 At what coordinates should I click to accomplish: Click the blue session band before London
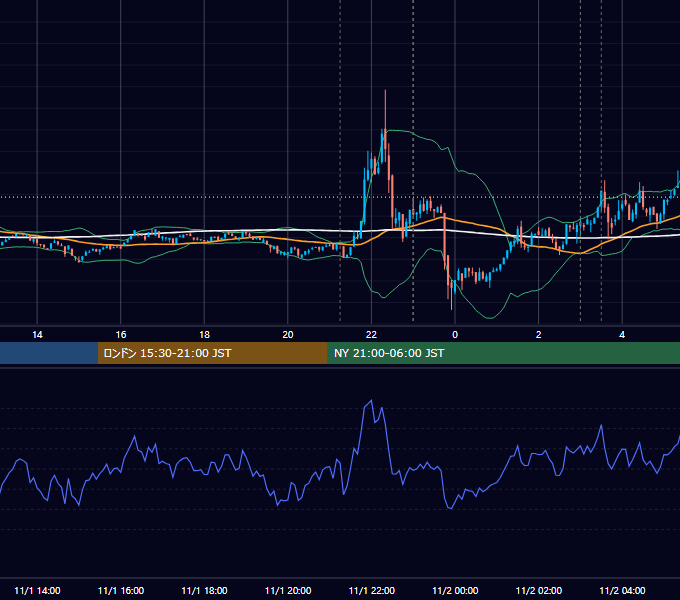(x=49, y=353)
